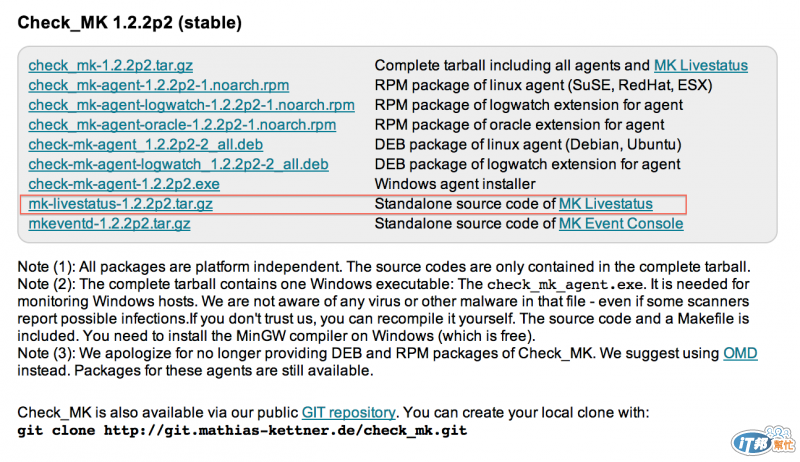Click 'RPM package of oracle extension for agent' text
This screenshot has height=462, width=800.
coord(519,125)
